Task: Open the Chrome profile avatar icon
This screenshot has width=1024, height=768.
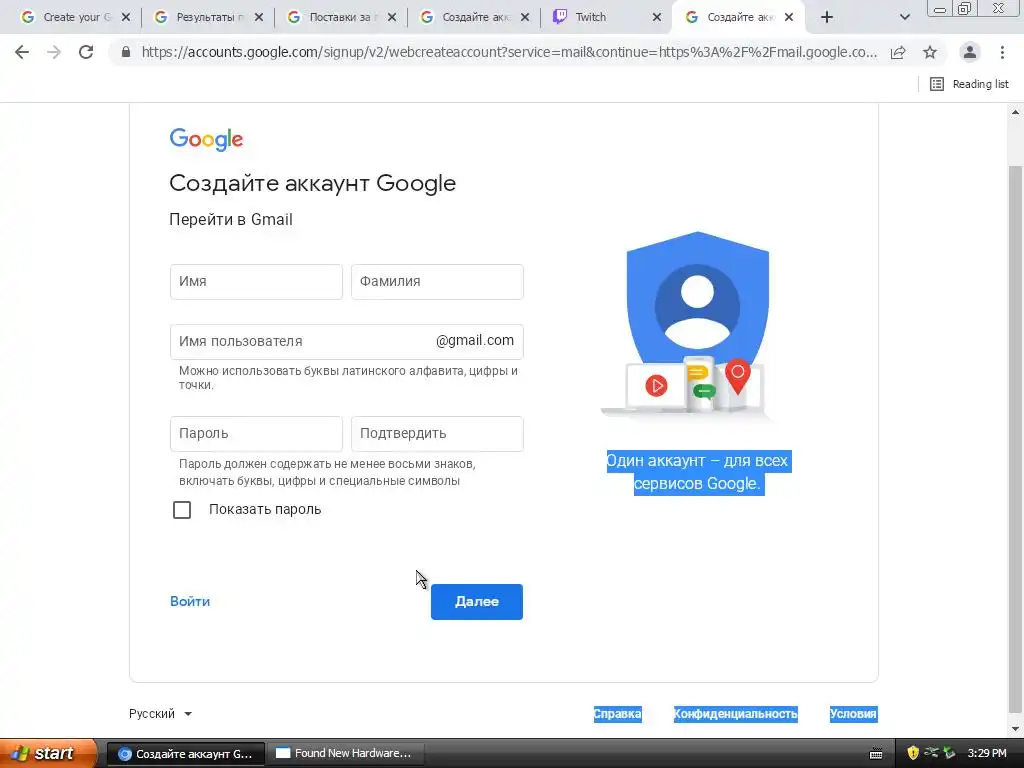Action: click(x=970, y=52)
